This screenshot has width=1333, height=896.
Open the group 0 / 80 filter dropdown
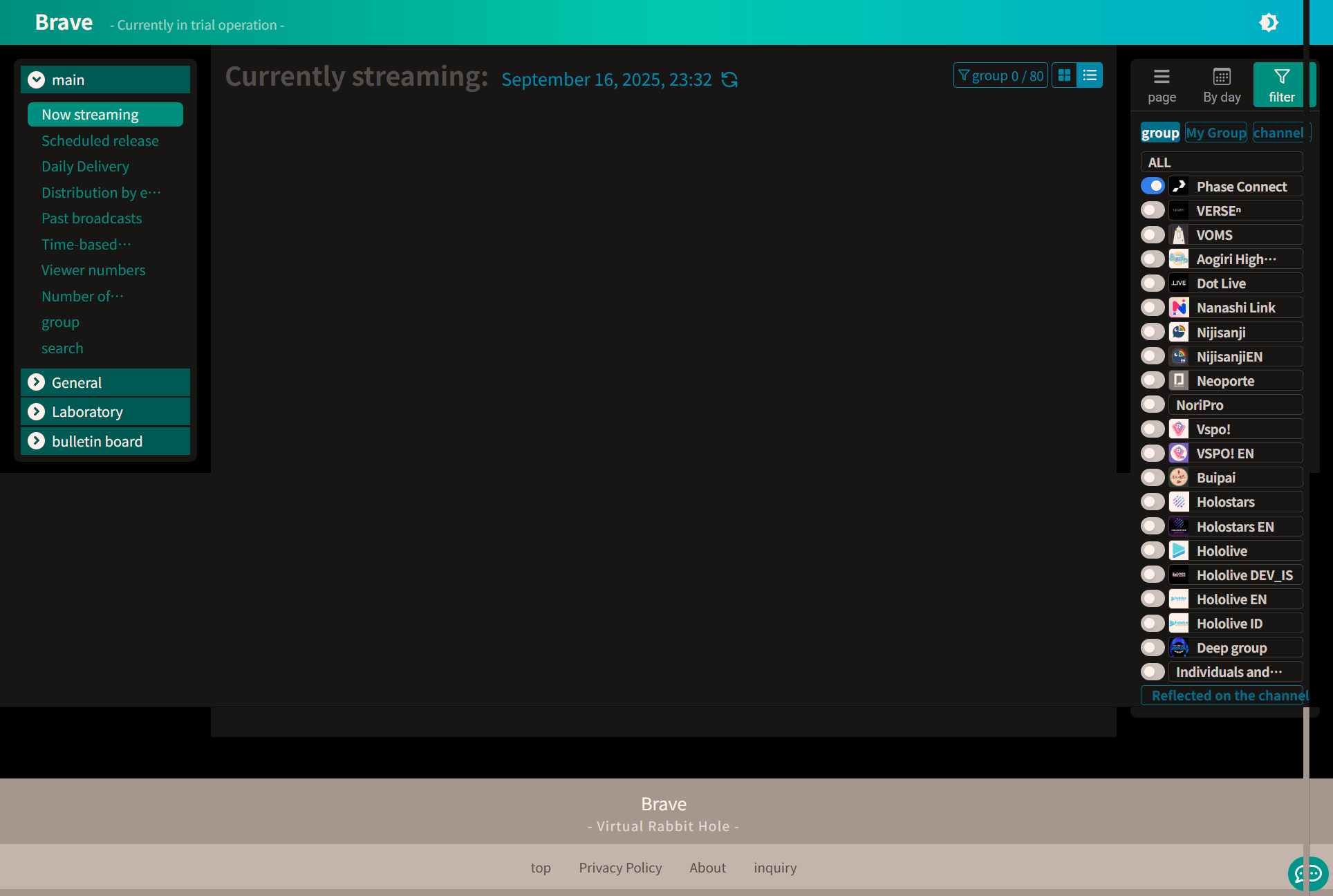pos(1000,75)
